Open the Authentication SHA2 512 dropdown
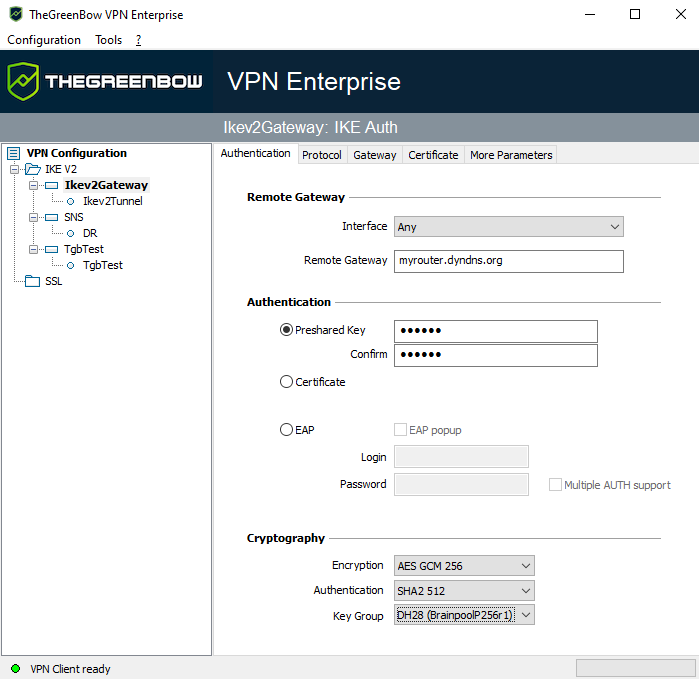699x679 pixels. (464, 591)
